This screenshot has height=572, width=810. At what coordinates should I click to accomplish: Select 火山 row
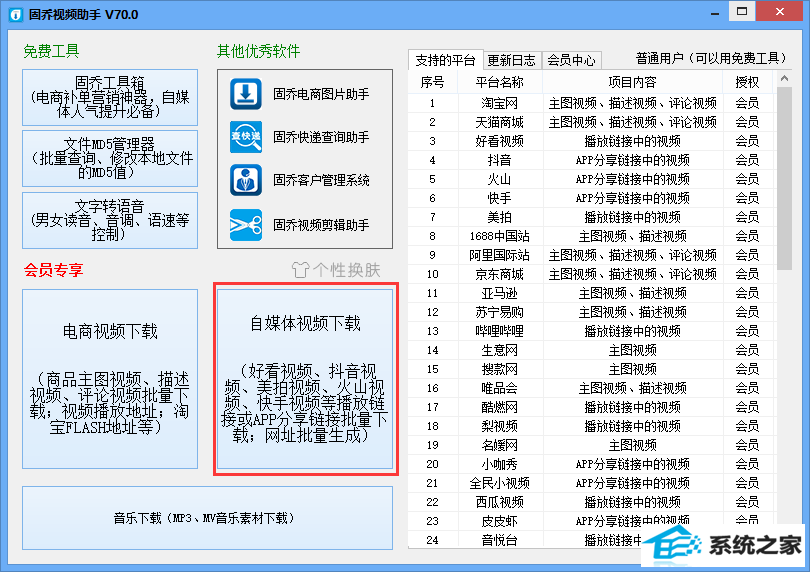coord(592,179)
